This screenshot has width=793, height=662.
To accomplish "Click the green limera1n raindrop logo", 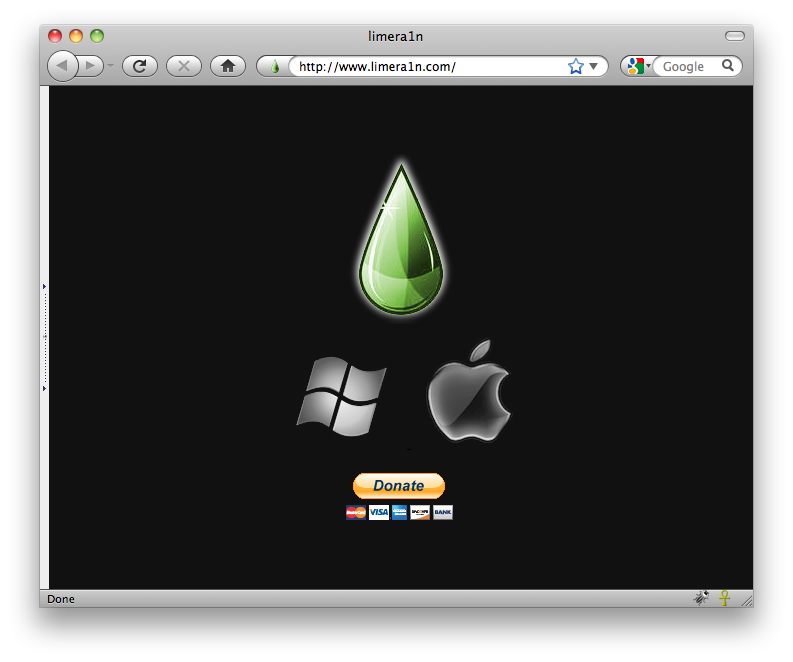I will pyautogui.click(x=401, y=238).
